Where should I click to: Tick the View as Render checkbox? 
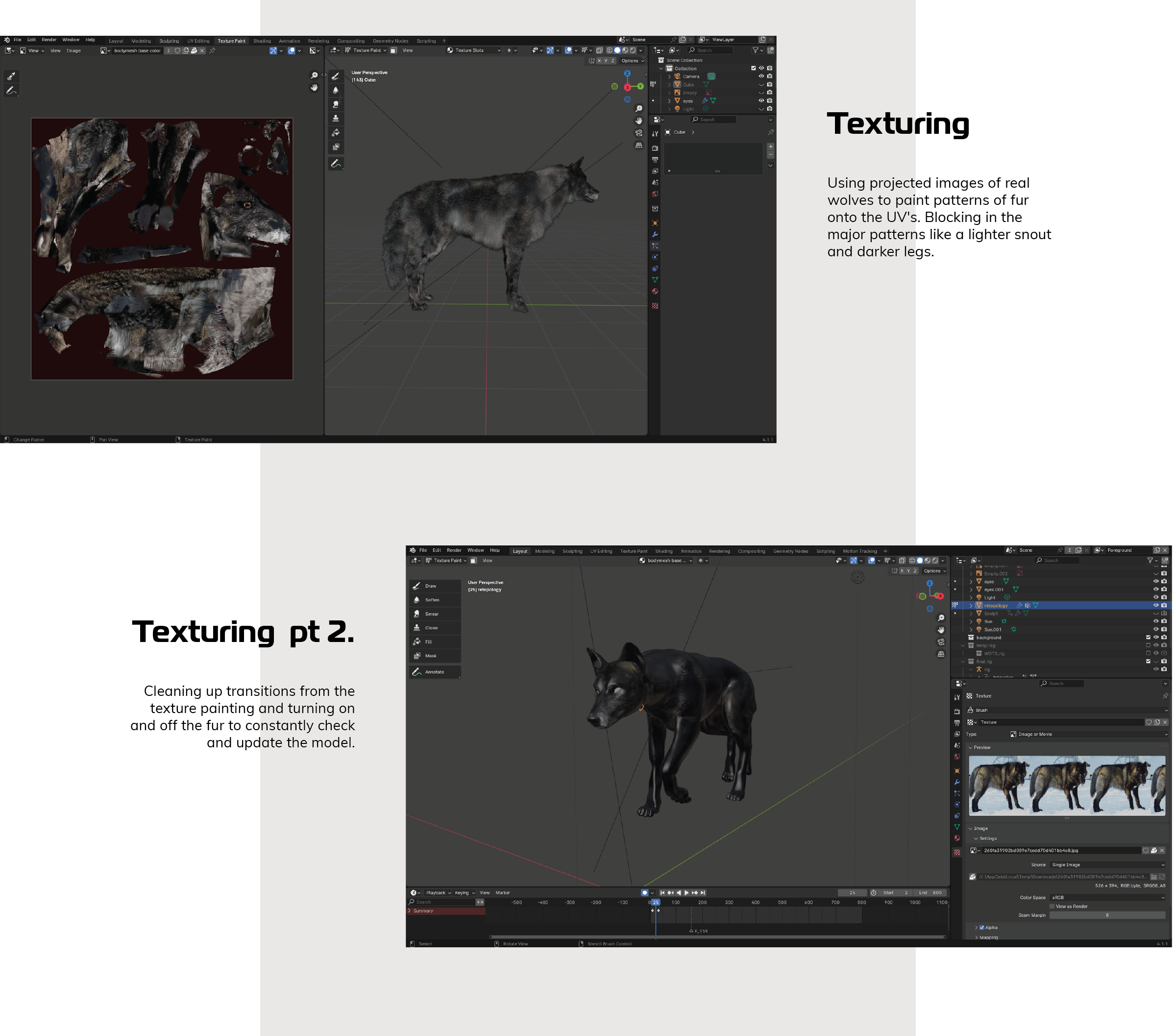point(1053,907)
